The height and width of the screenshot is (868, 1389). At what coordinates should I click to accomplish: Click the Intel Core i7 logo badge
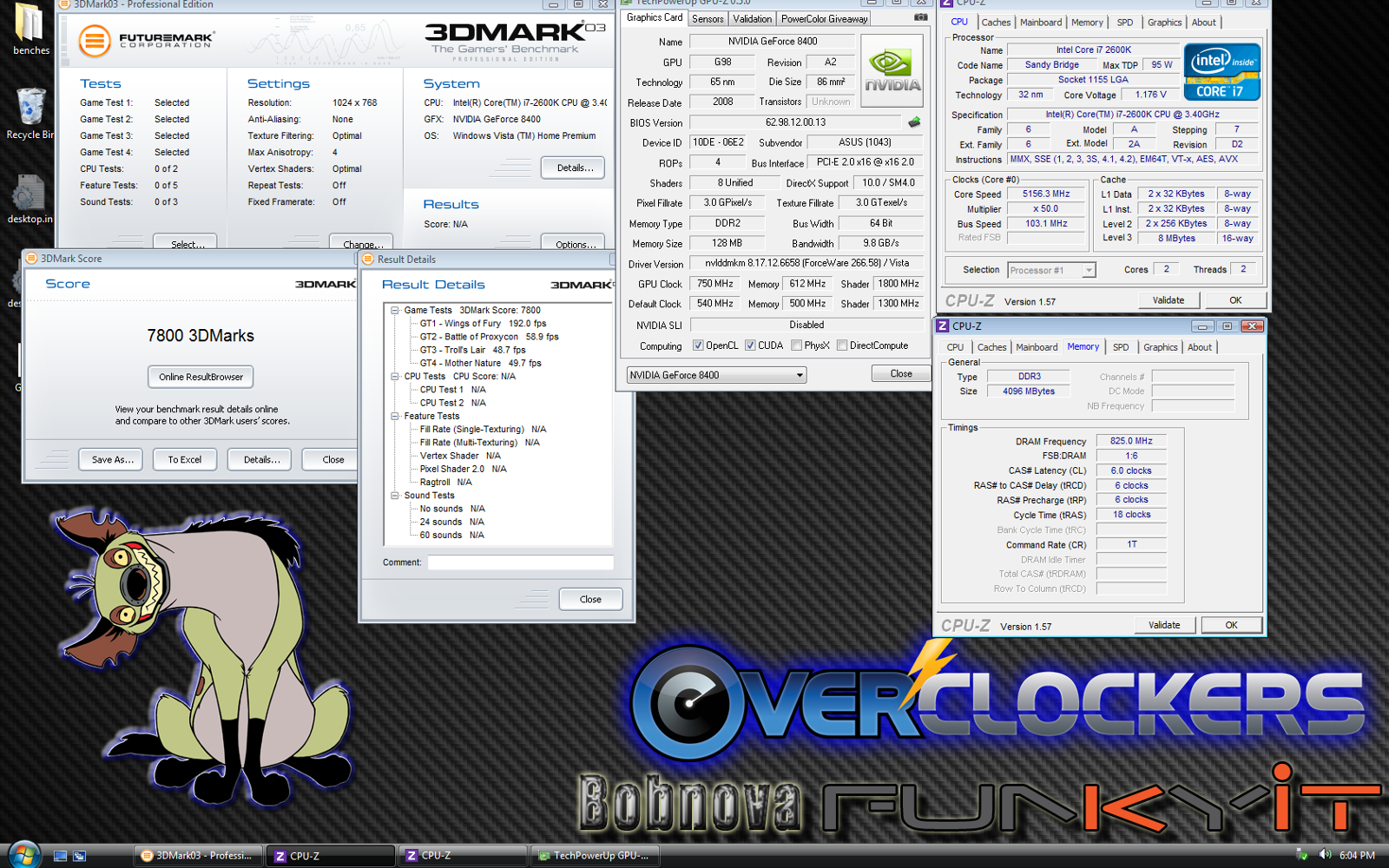point(1221,72)
